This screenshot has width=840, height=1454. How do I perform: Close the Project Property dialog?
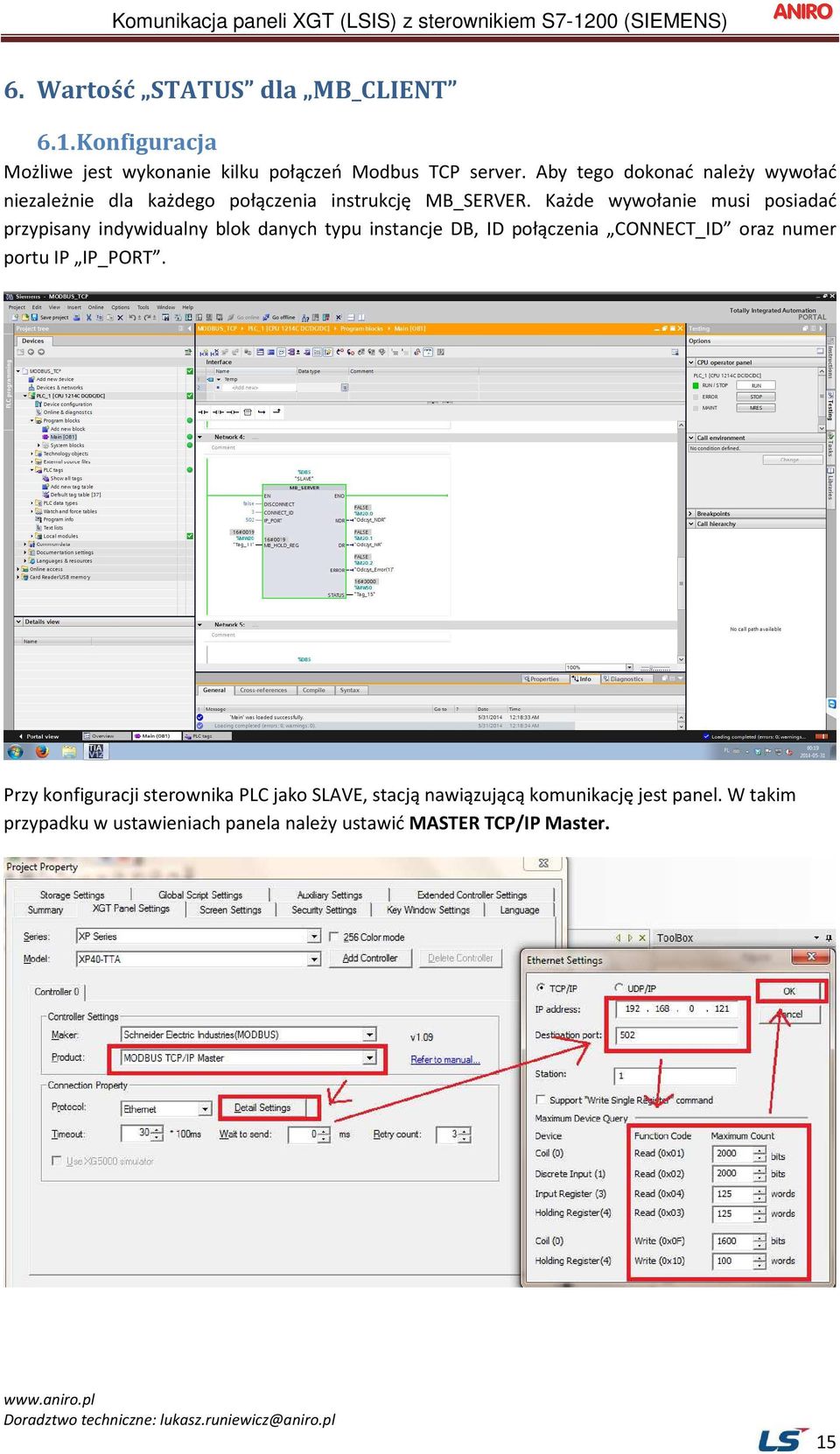[x=543, y=864]
